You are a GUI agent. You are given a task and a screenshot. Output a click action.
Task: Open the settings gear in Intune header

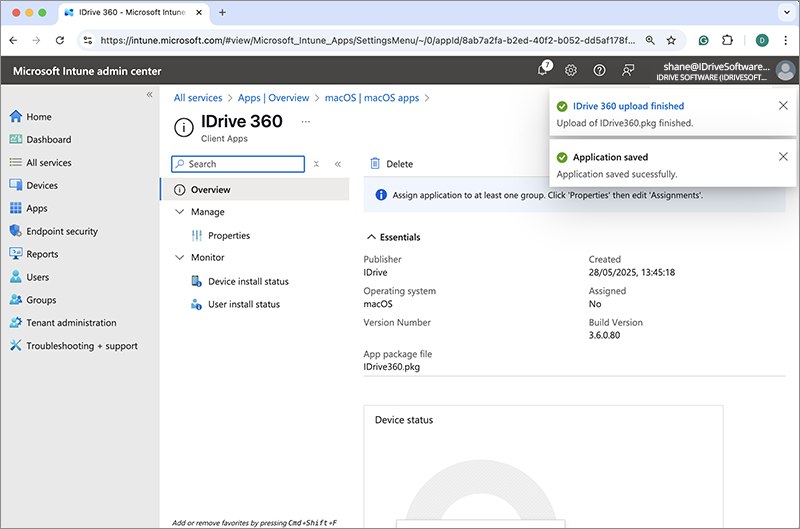coord(570,70)
